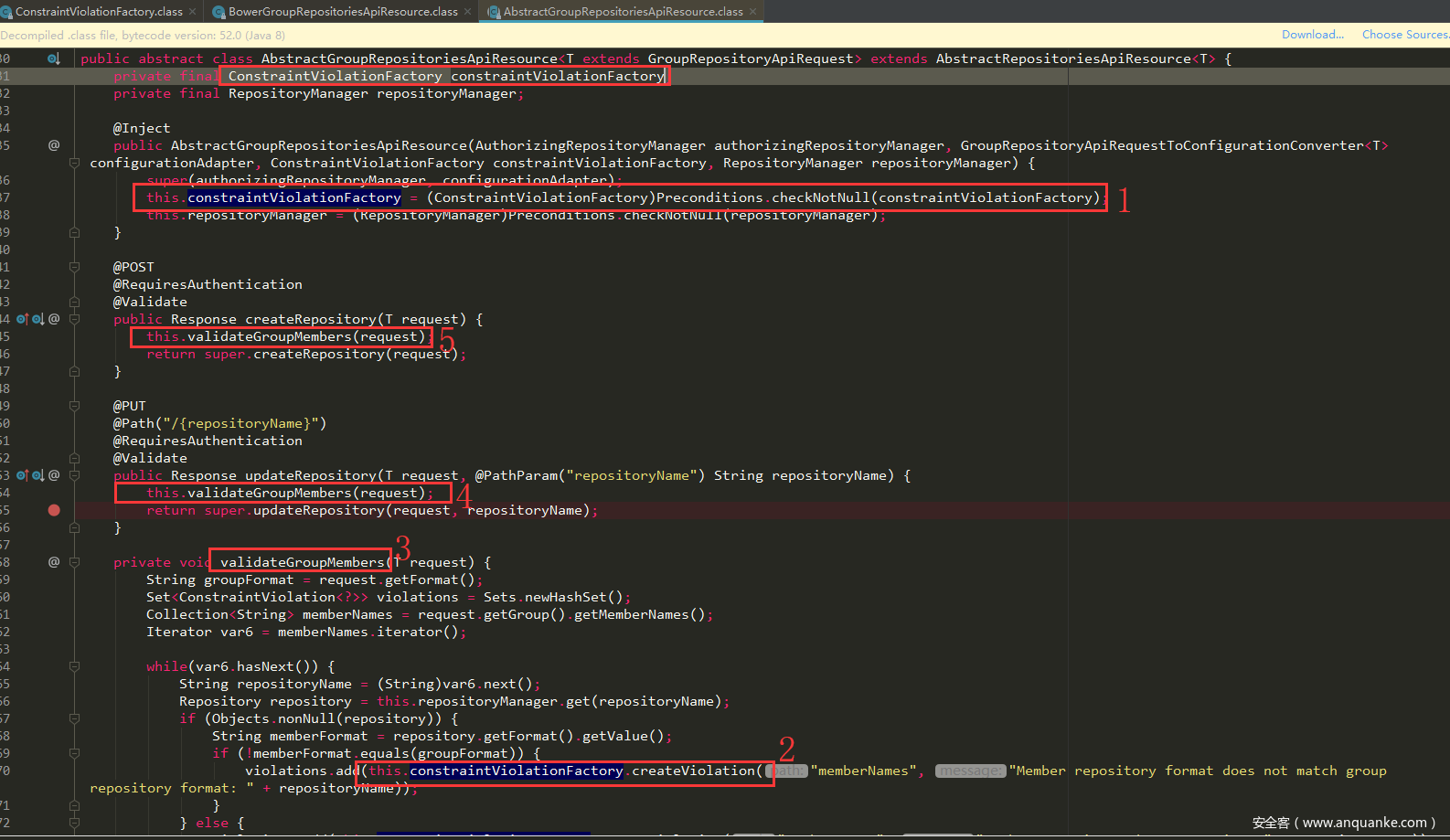Click 'AbstractRepositoriesApiResource' superclass name
The height and width of the screenshot is (840, 1450).
click(x=1063, y=58)
